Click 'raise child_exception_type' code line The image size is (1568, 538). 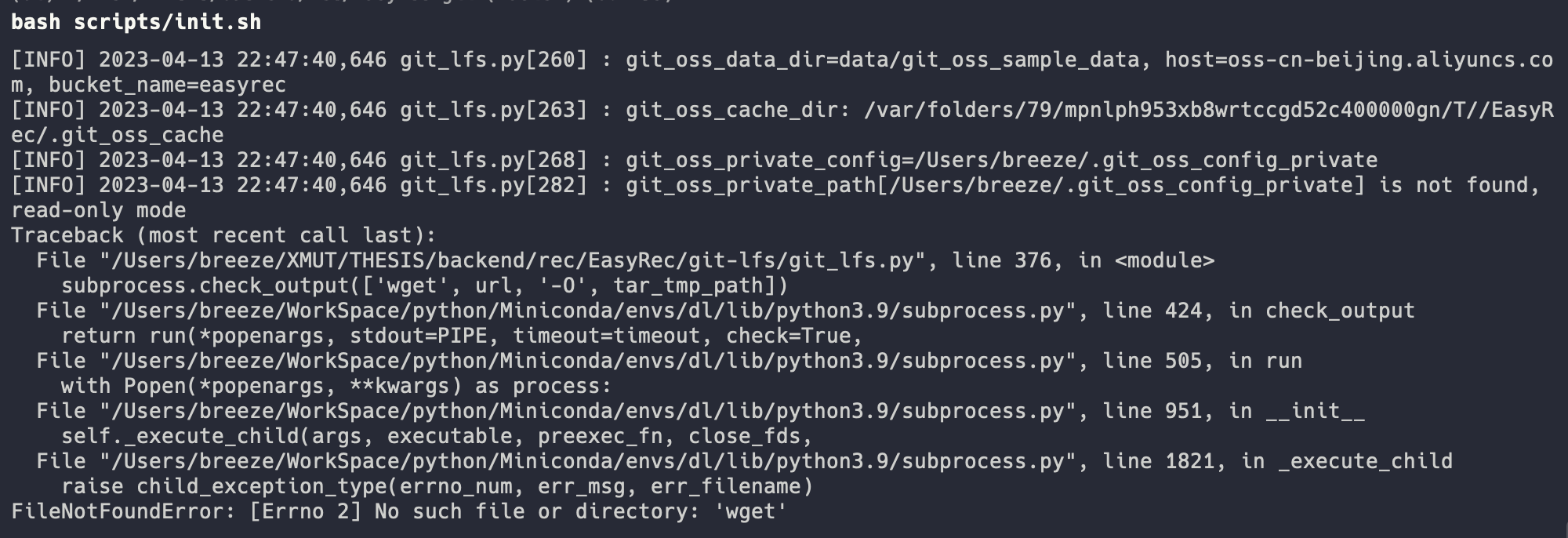[x=437, y=486]
